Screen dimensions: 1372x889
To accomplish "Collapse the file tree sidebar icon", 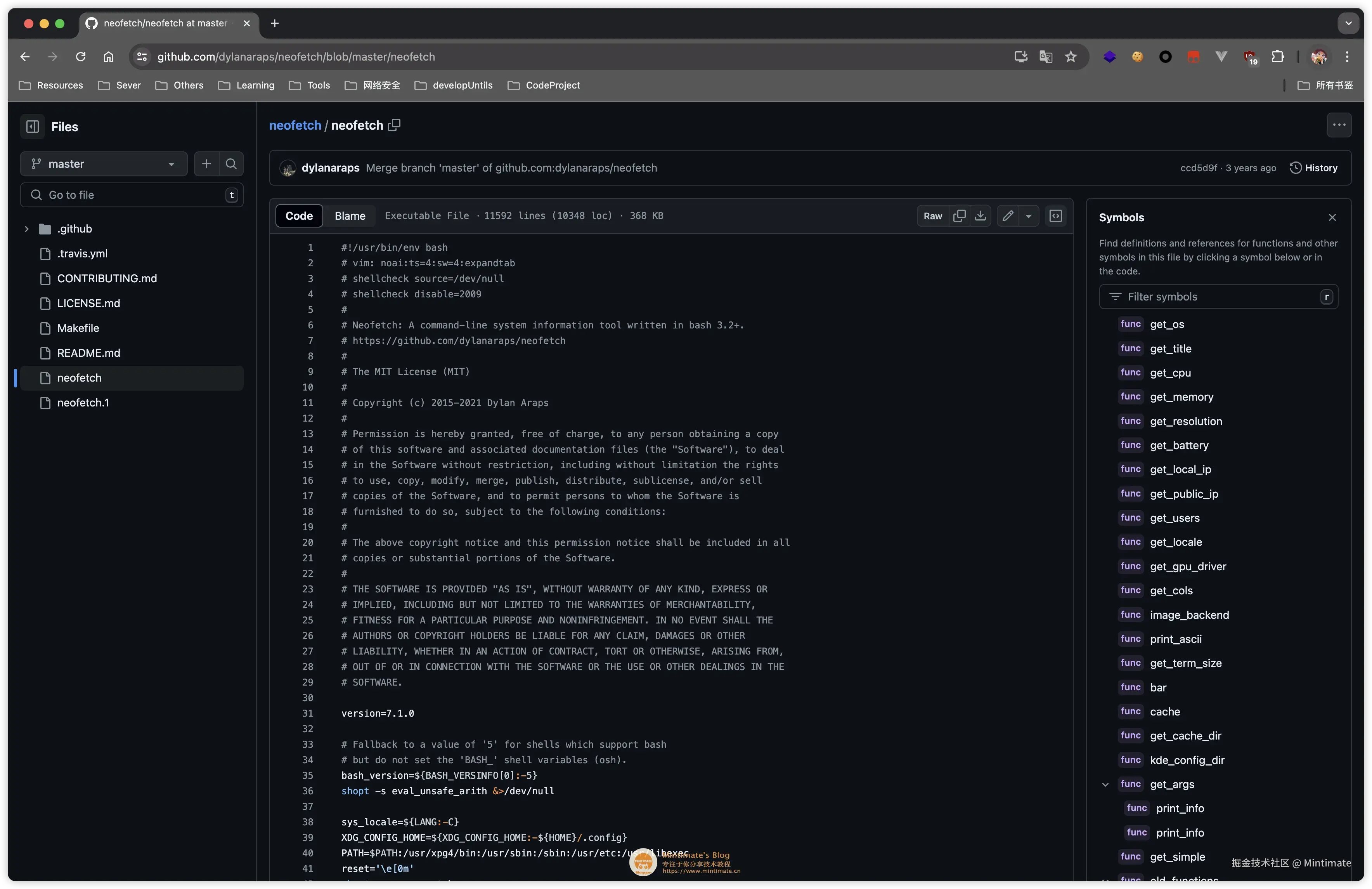I will [x=33, y=127].
